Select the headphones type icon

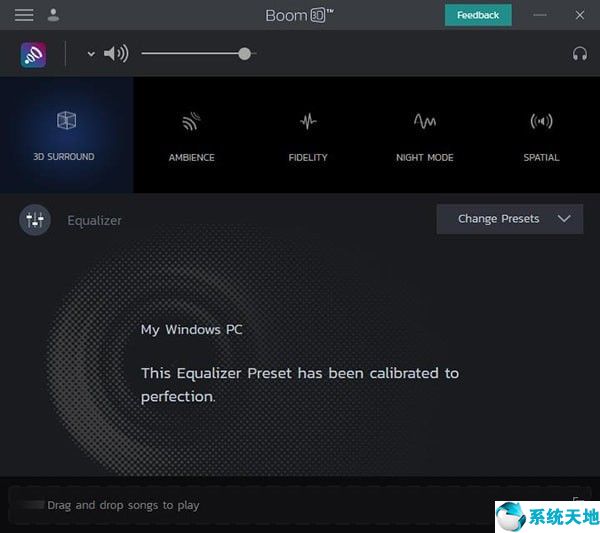[x=580, y=54]
